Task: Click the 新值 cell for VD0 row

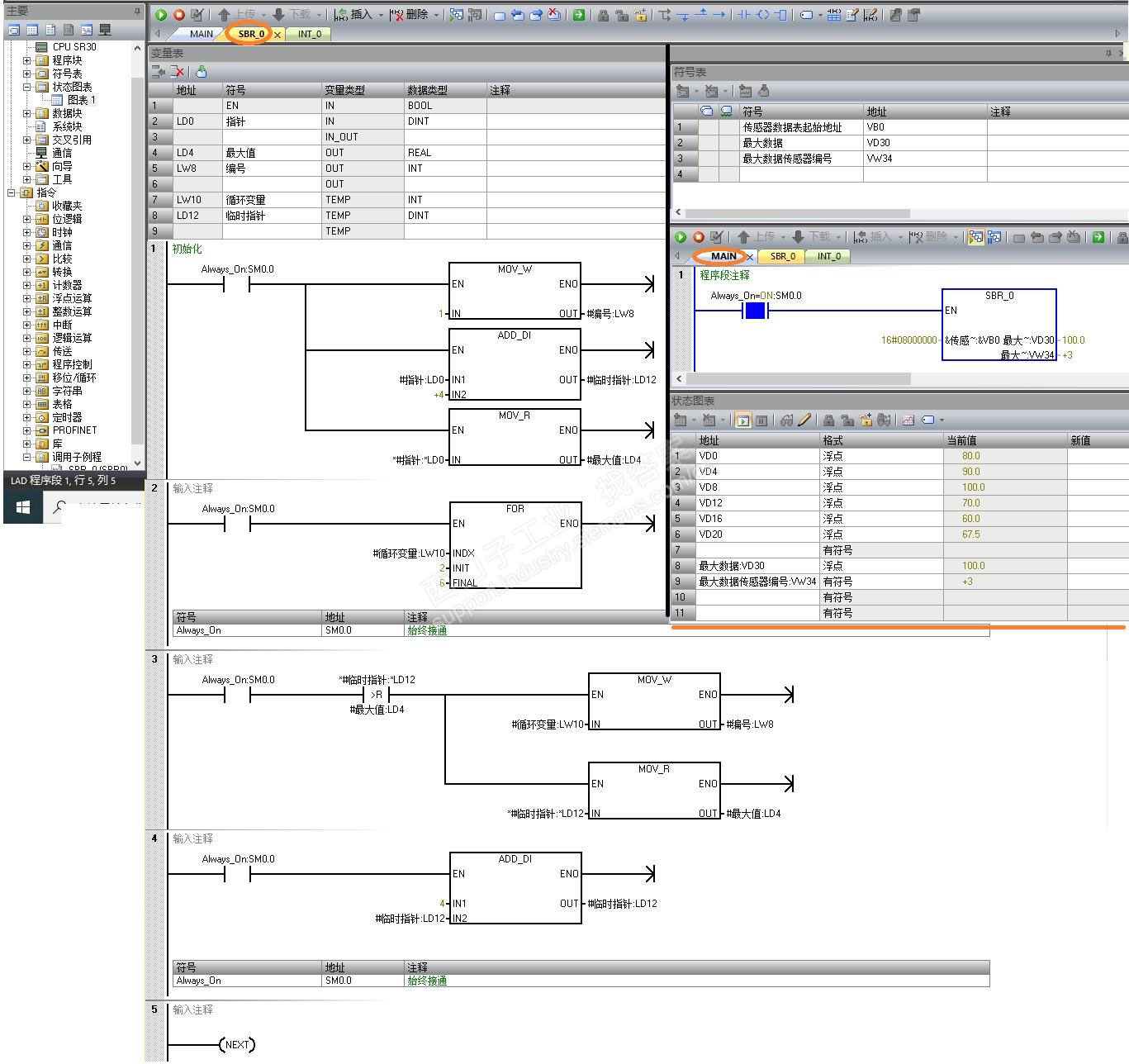Action: click(1097, 456)
